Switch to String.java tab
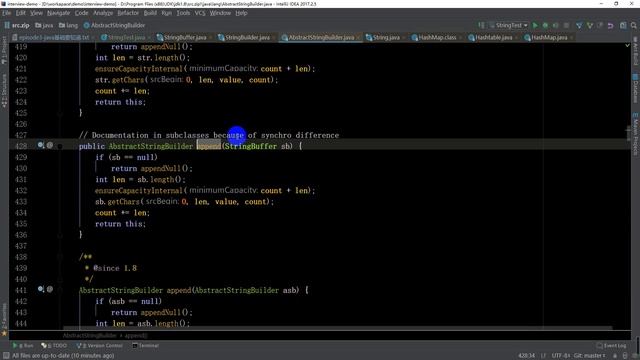 tap(386, 38)
